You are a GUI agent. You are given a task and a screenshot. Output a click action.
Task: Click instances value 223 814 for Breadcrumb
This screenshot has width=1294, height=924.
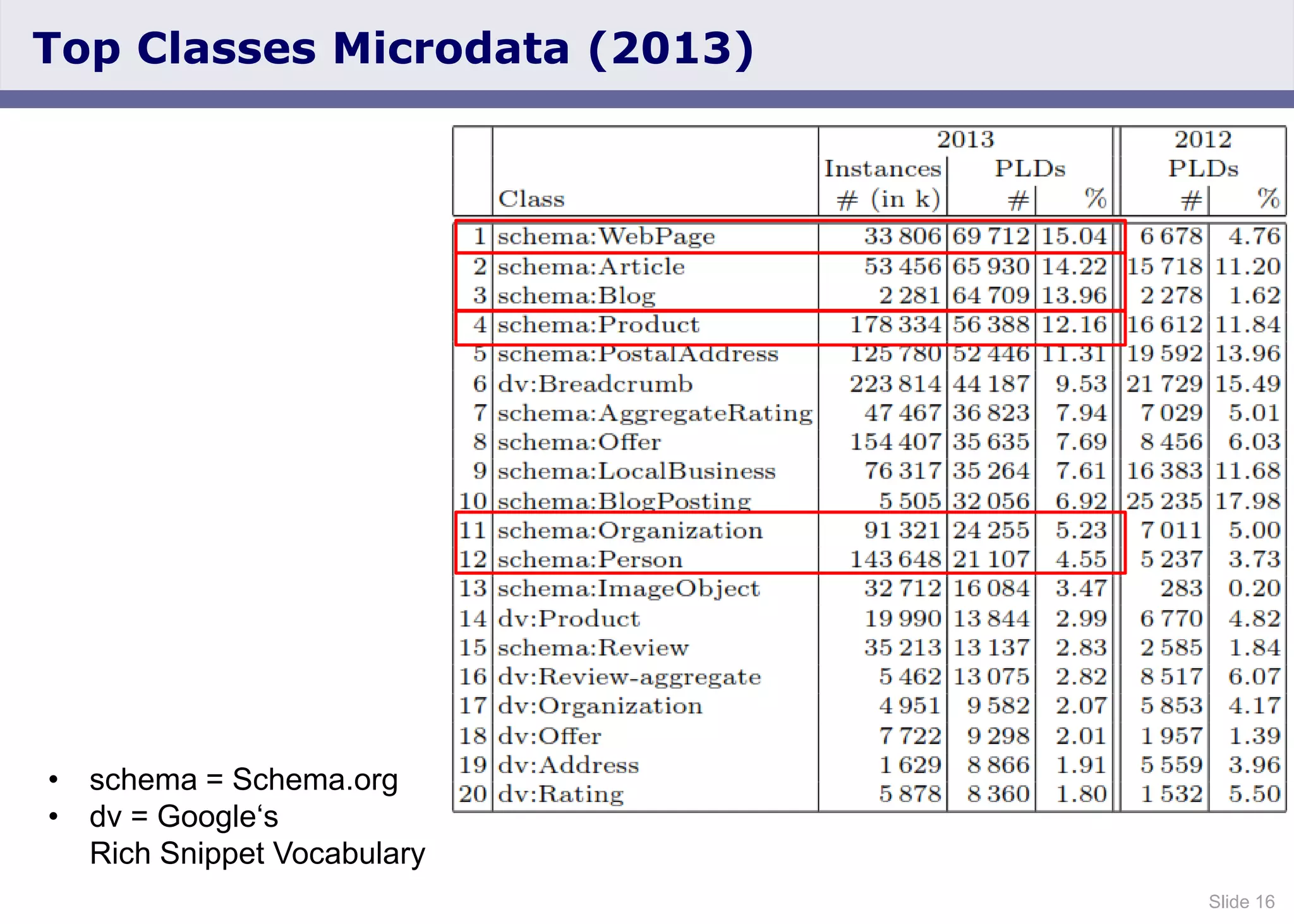pos(896,384)
